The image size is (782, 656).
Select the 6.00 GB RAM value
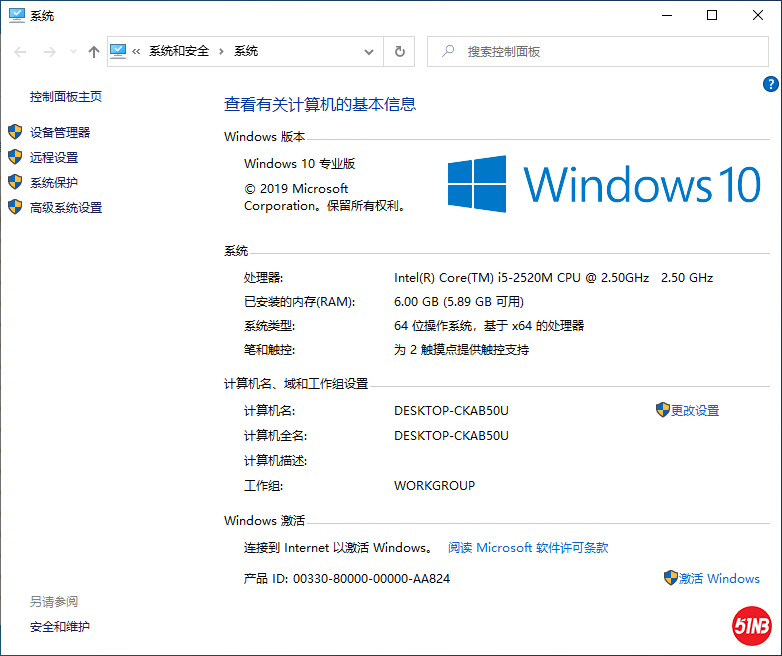tap(459, 302)
